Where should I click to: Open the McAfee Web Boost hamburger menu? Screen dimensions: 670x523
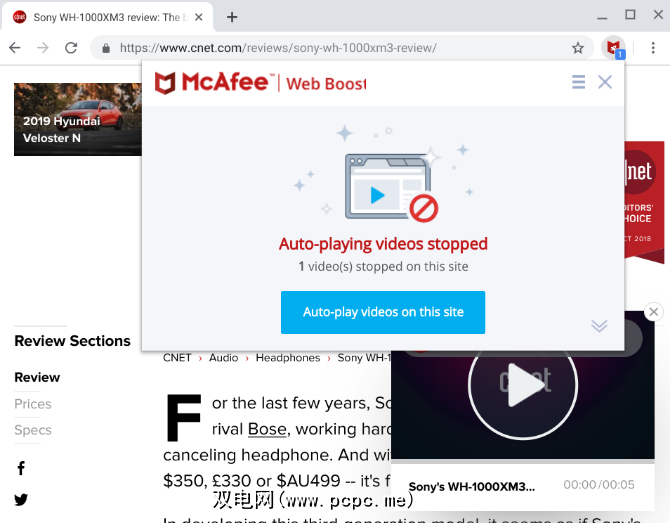pos(579,82)
